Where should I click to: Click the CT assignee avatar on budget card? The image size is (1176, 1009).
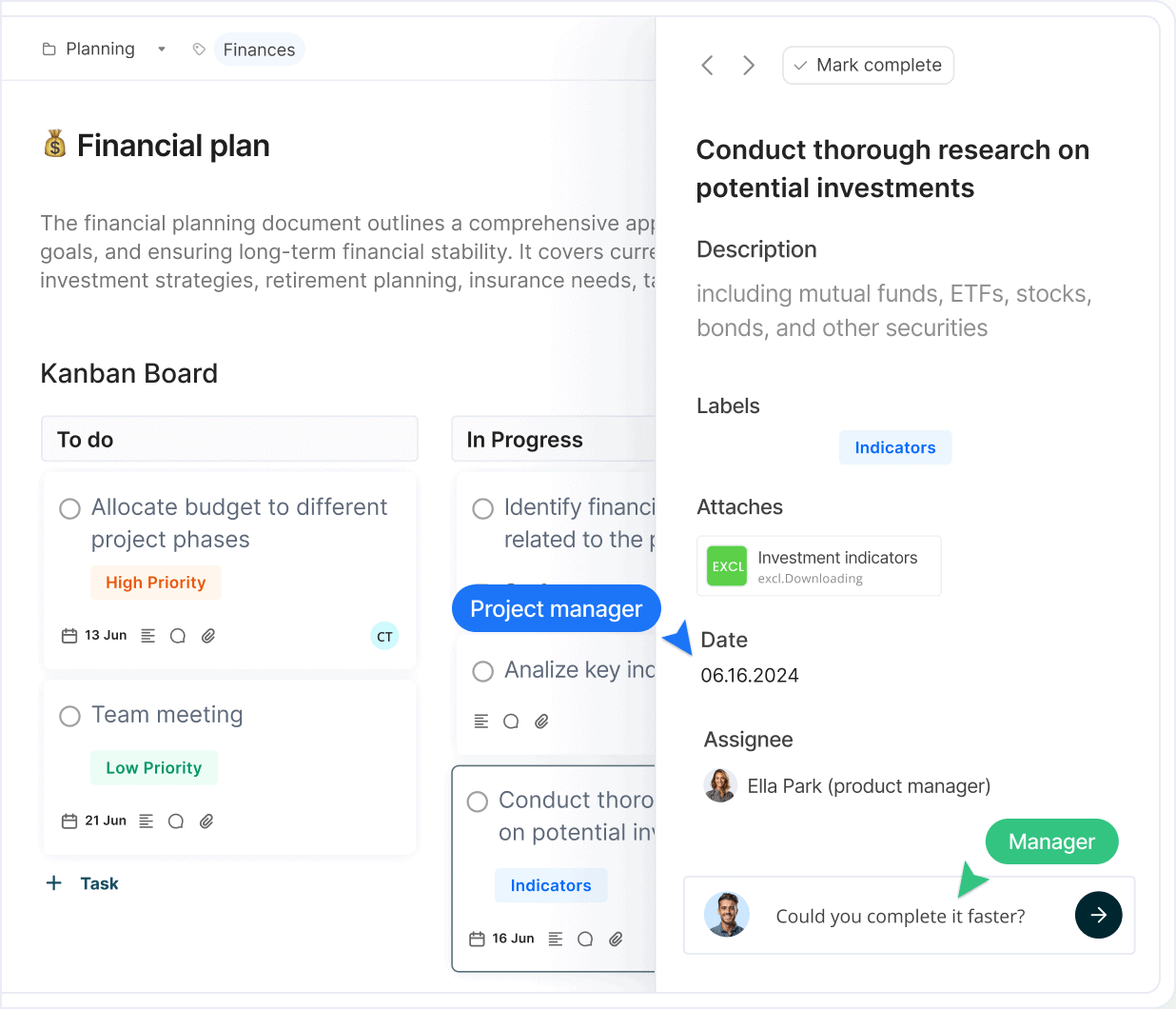click(384, 637)
